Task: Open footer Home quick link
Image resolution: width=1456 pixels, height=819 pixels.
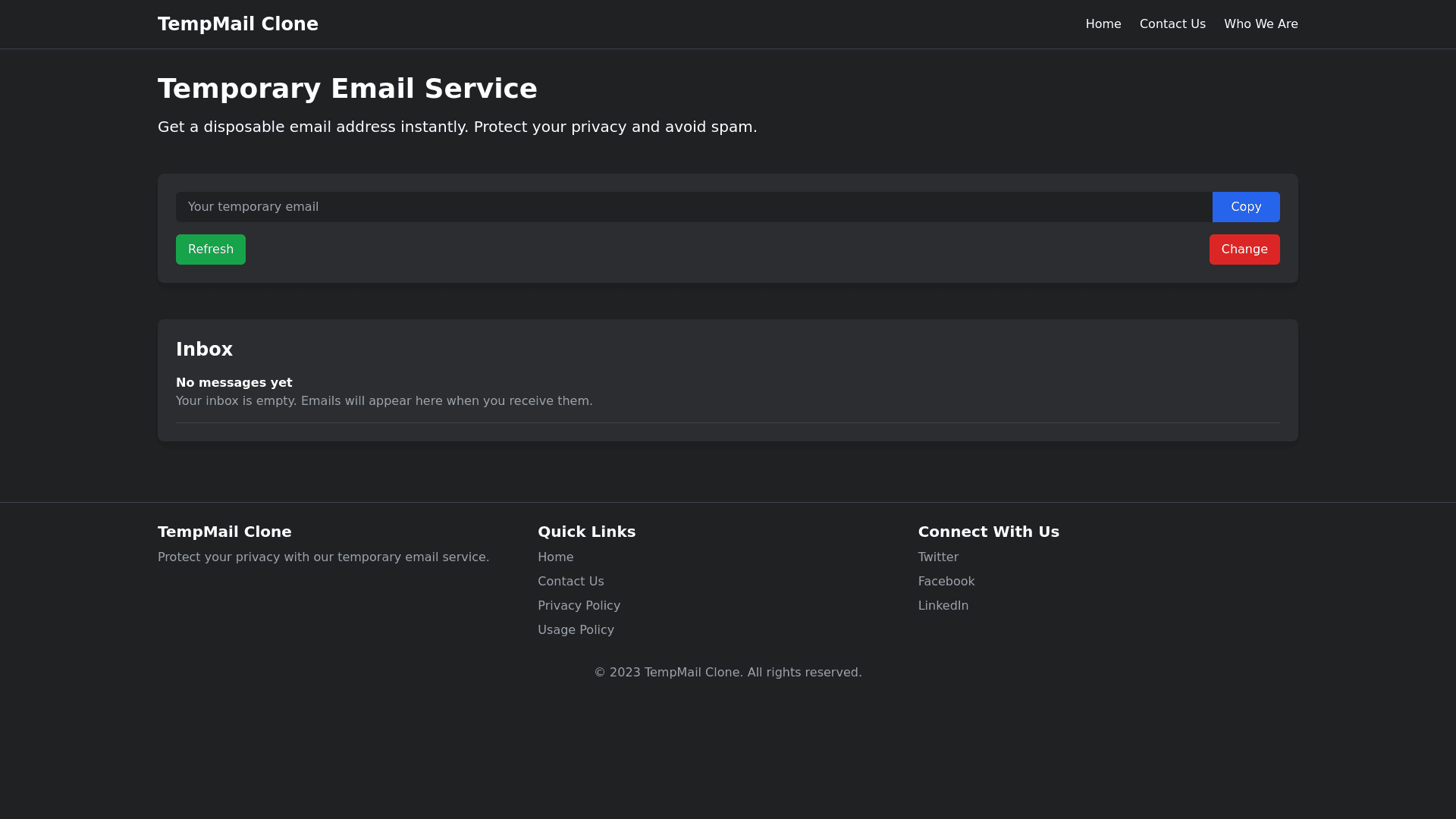Action: pos(555,557)
